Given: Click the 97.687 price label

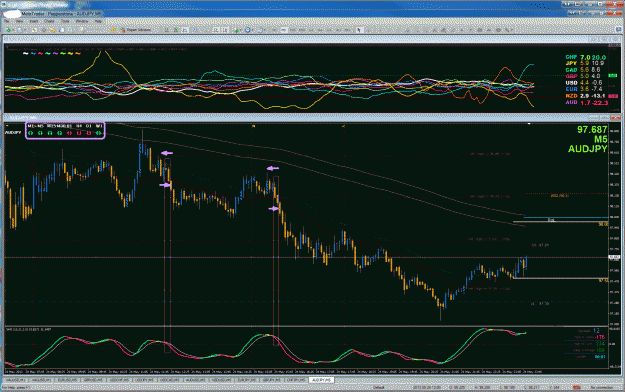Looking at the screenshot, I should click(x=592, y=130).
